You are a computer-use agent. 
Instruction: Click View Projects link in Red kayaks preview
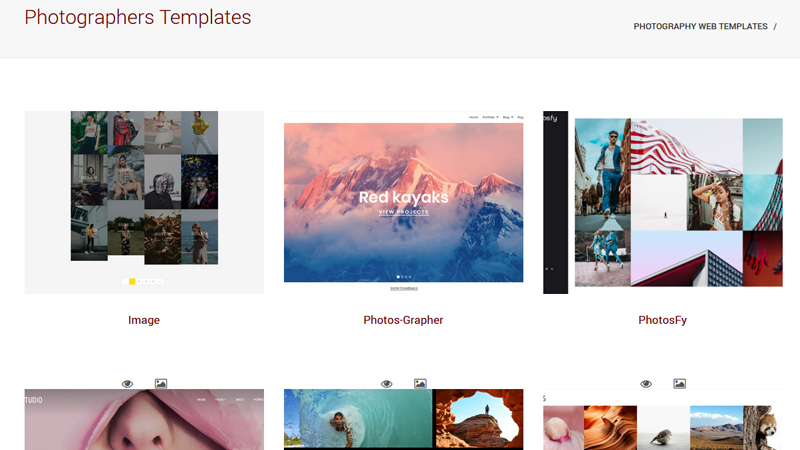(x=404, y=212)
